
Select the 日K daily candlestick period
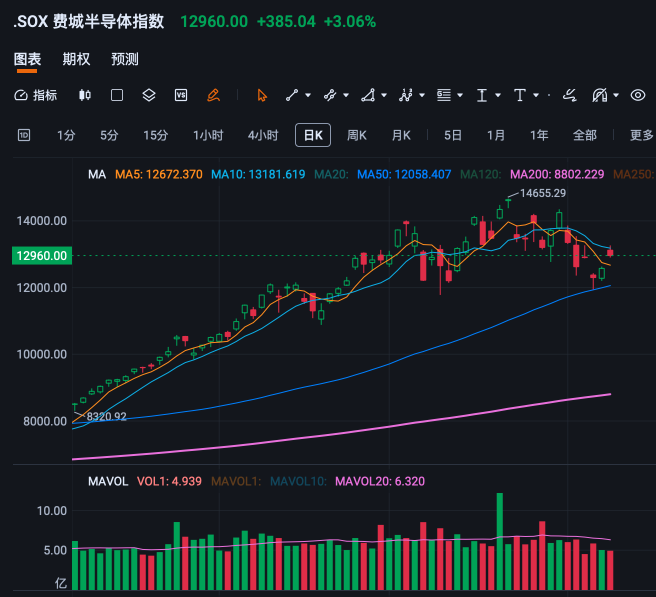tap(313, 135)
